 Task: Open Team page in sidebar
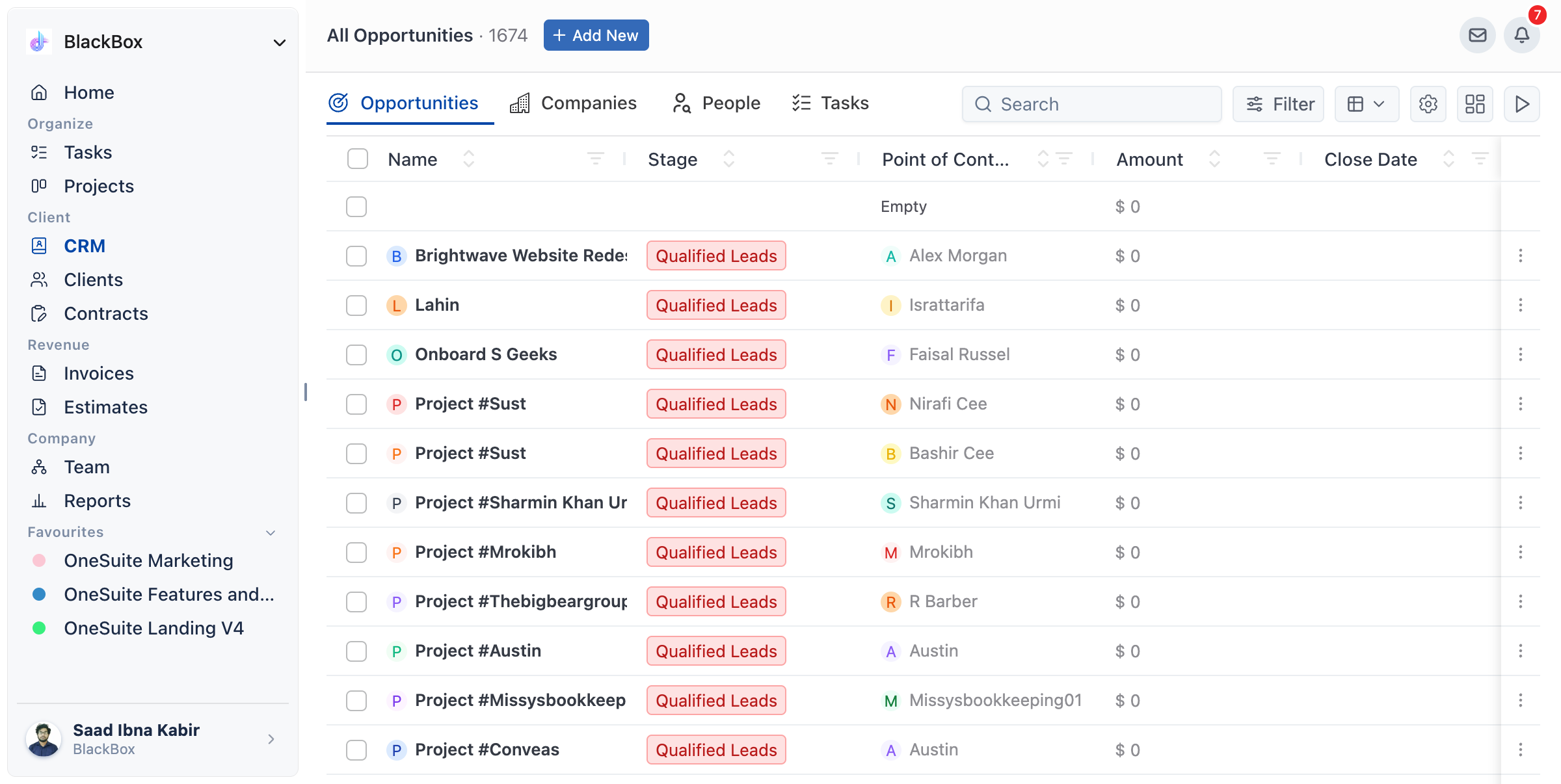(x=87, y=467)
